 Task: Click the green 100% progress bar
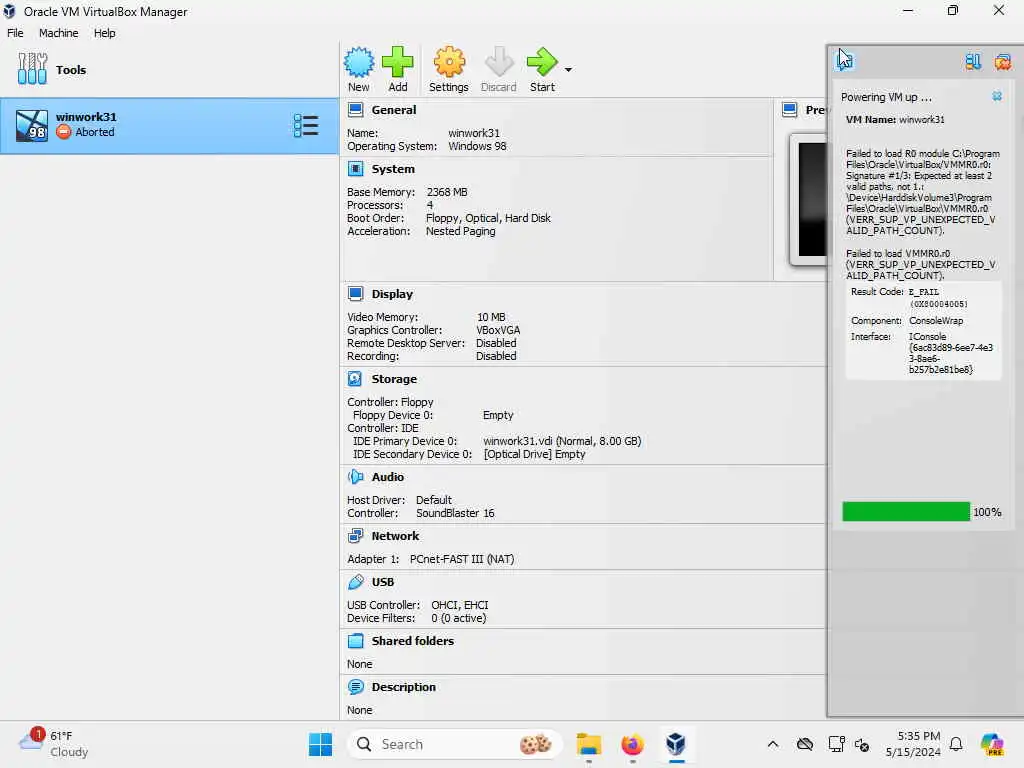[x=906, y=512]
